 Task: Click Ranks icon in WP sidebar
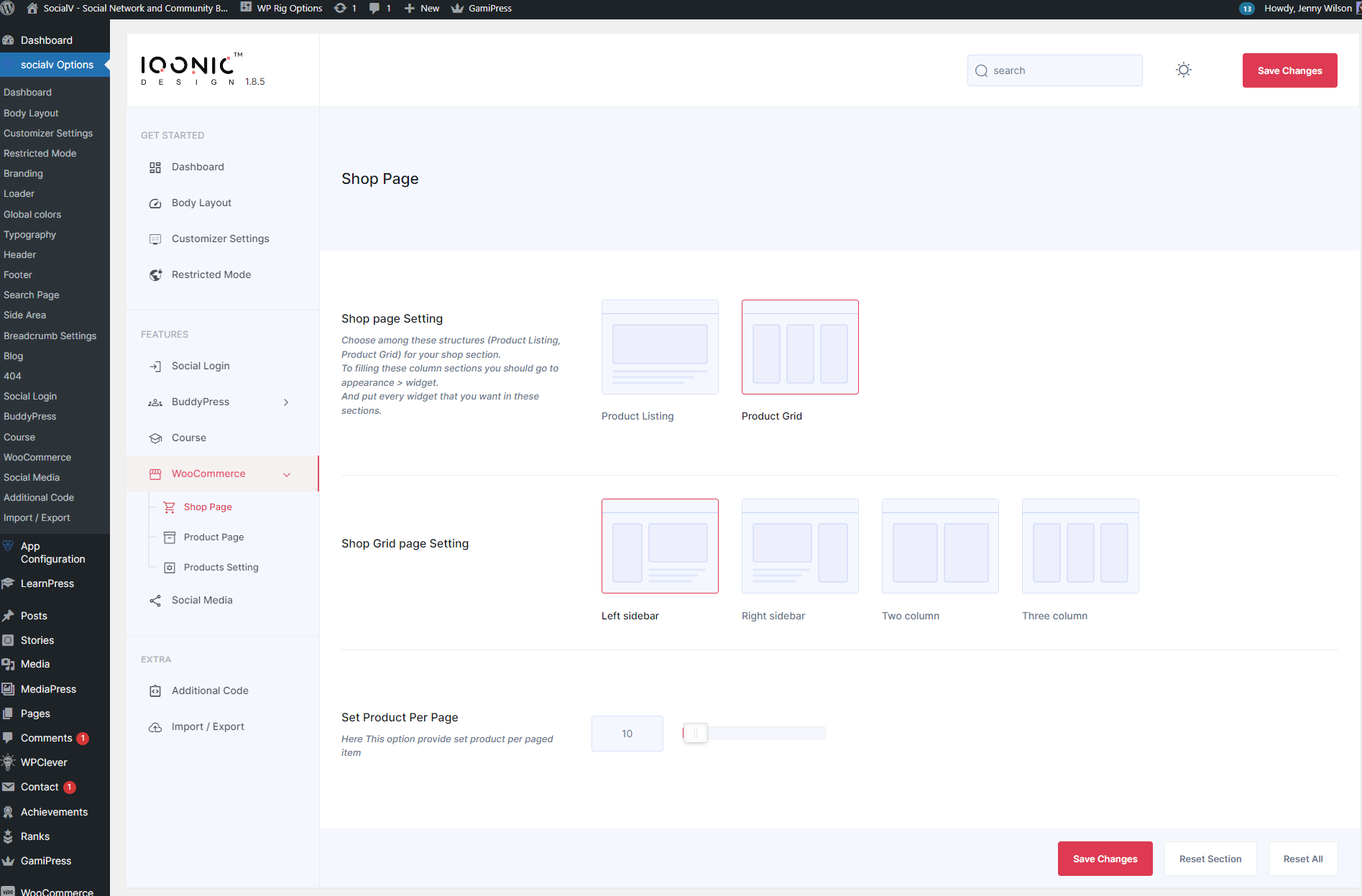click(x=8, y=836)
